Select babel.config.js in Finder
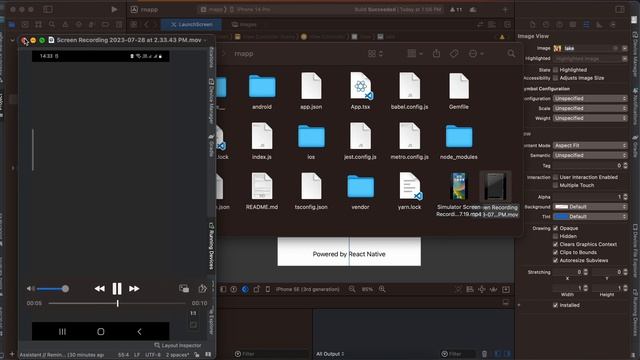The width and height of the screenshot is (640, 360). [x=409, y=91]
